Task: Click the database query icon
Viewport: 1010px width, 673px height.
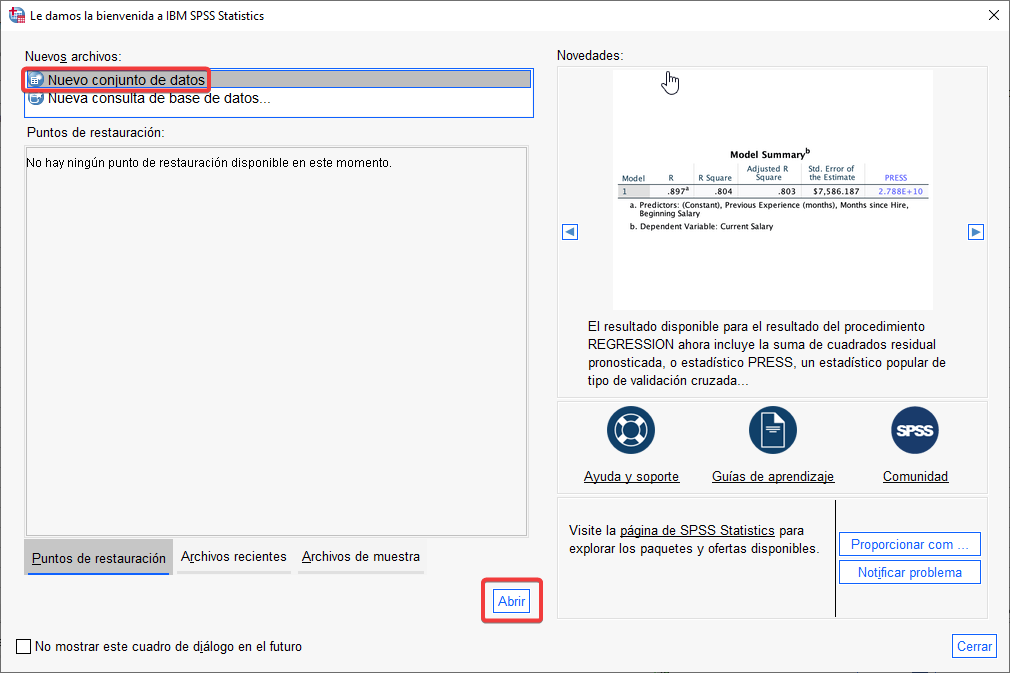Action: [x=36, y=98]
